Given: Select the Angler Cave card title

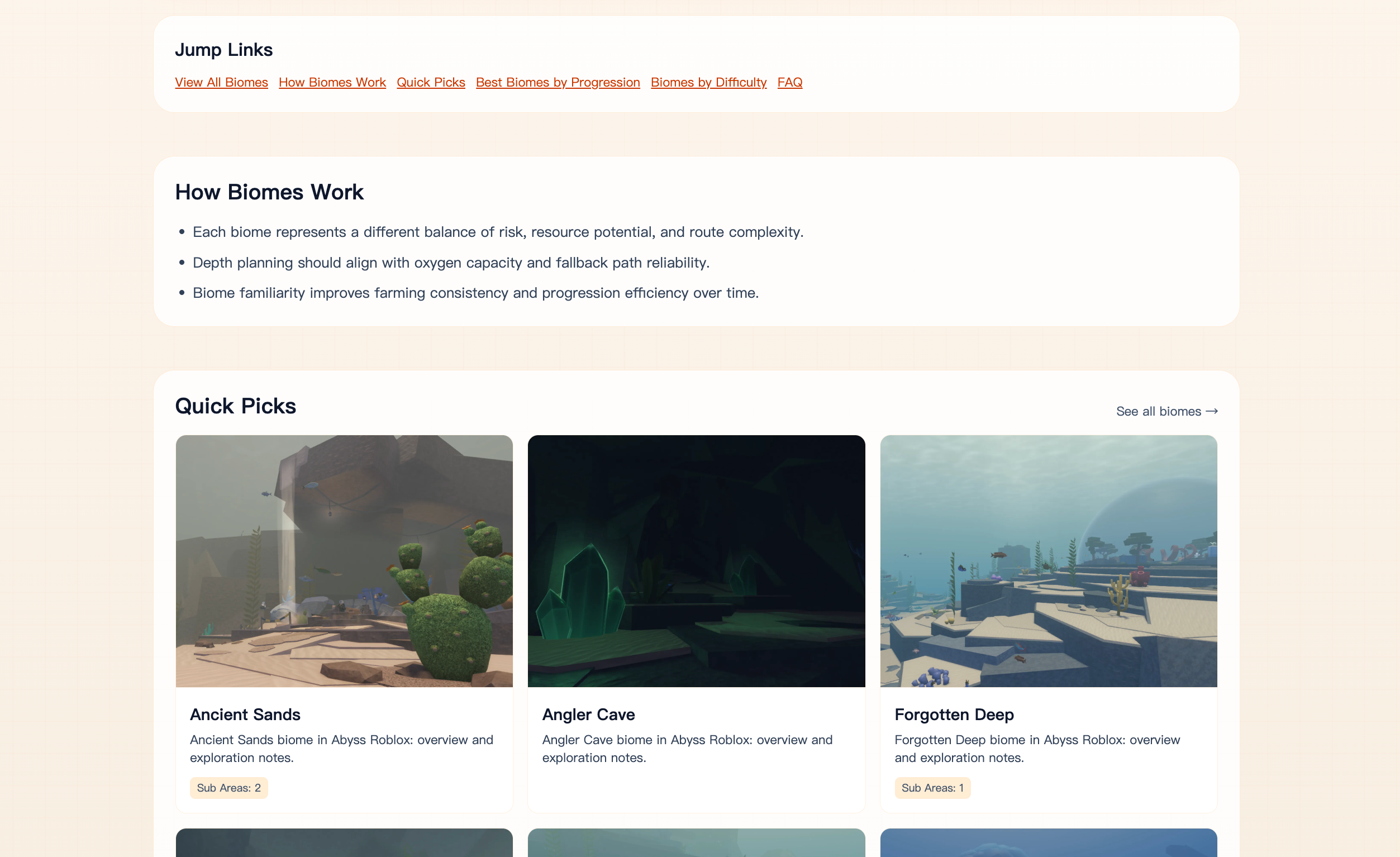Looking at the screenshot, I should pyautogui.click(x=588, y=714).
